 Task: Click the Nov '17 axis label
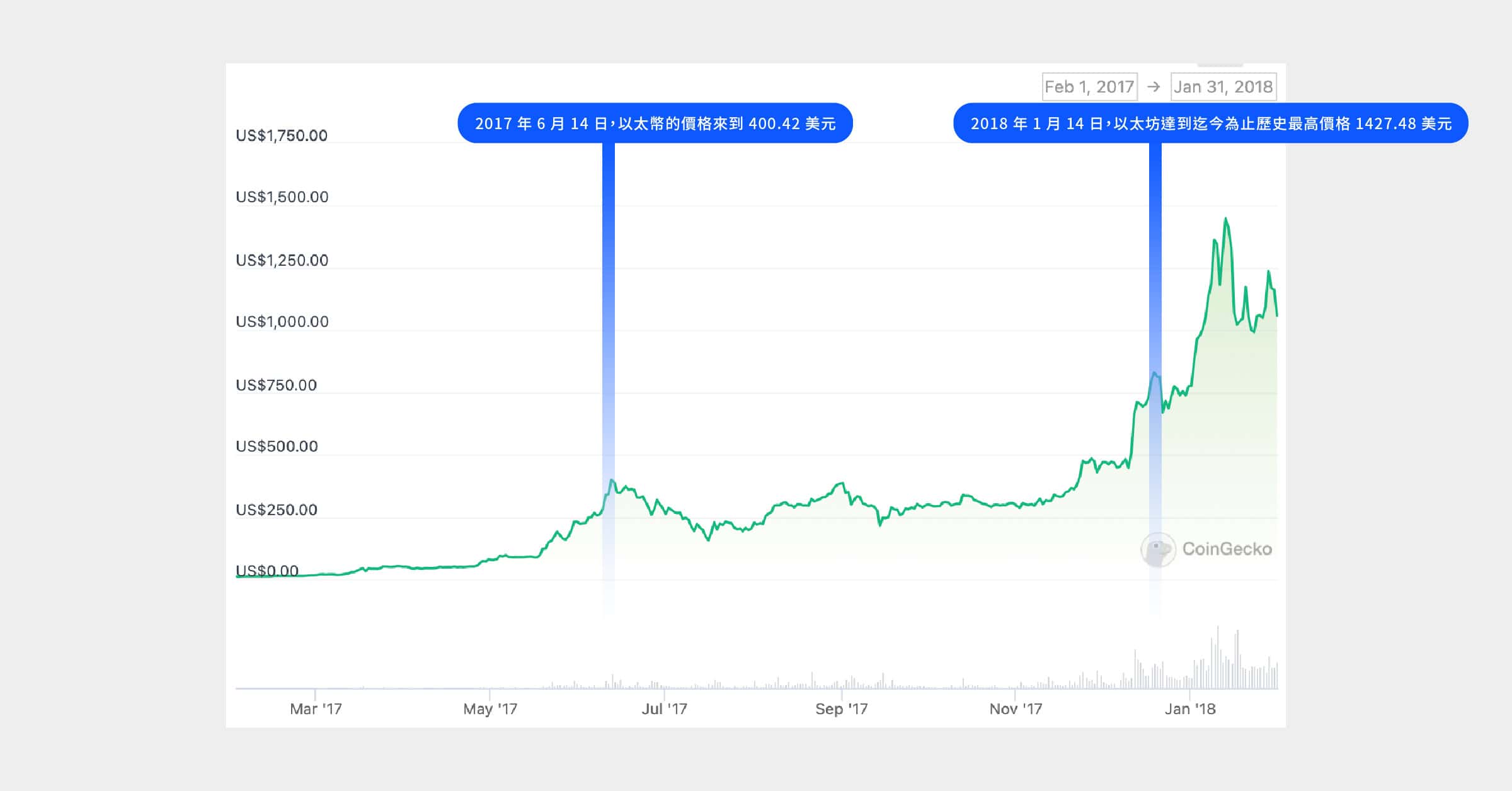click(x=1016, y=709)
